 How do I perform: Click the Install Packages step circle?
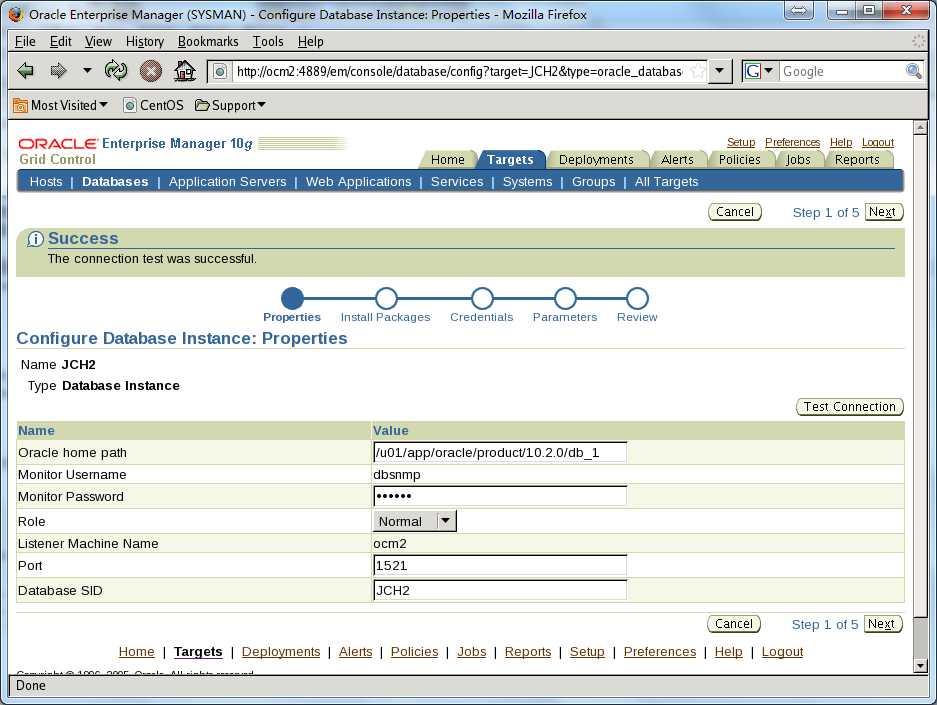click(x=386, y=298)
